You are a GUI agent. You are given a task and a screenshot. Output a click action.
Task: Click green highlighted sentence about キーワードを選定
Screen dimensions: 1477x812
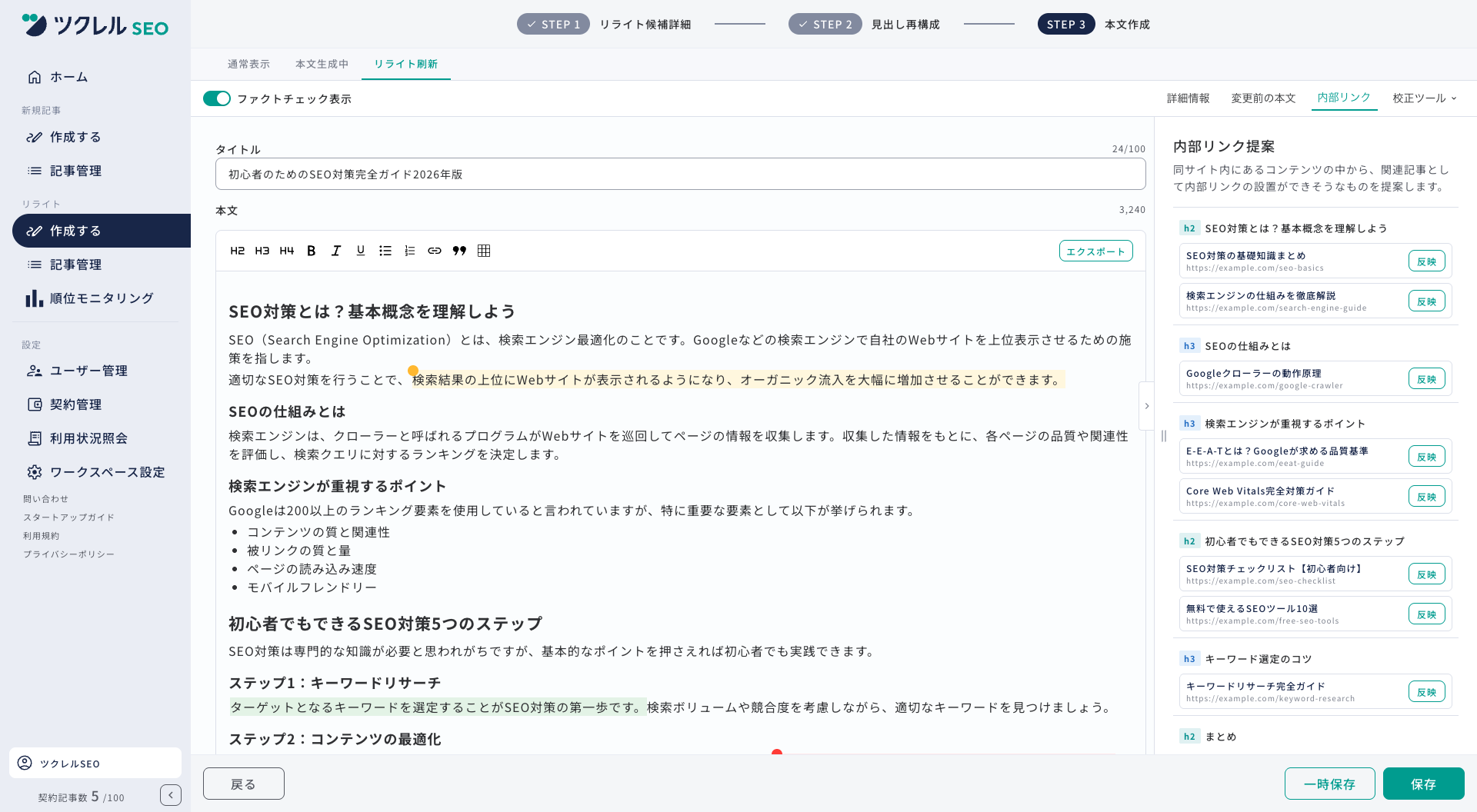tap(438, 707)
